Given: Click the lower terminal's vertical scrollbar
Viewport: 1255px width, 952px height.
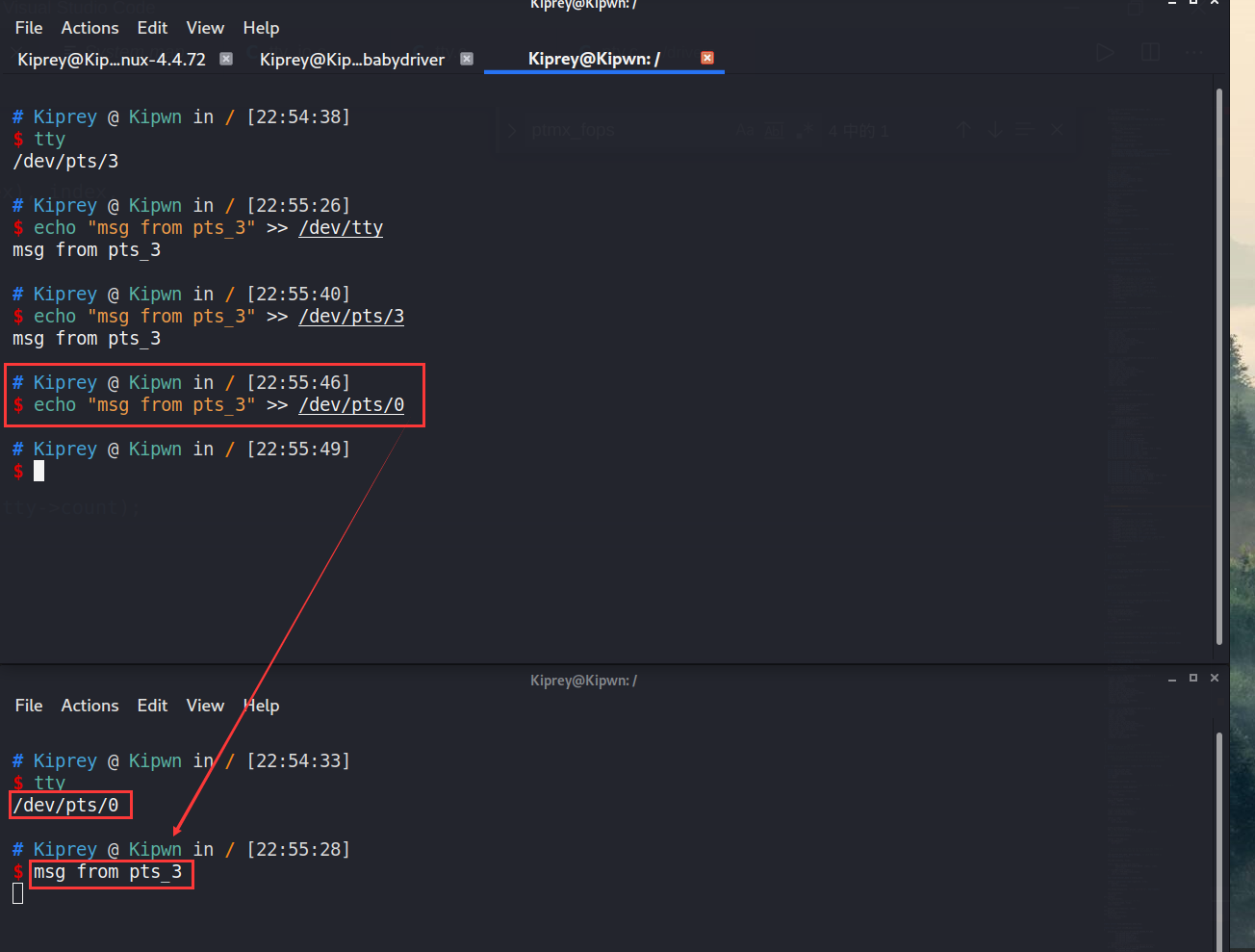Looking at the screenshot, I should click(1219, 837).
